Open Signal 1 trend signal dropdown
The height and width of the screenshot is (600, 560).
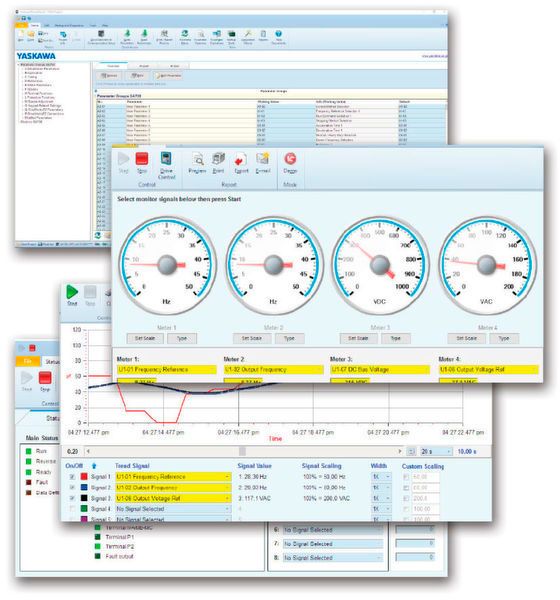point(173,477)
